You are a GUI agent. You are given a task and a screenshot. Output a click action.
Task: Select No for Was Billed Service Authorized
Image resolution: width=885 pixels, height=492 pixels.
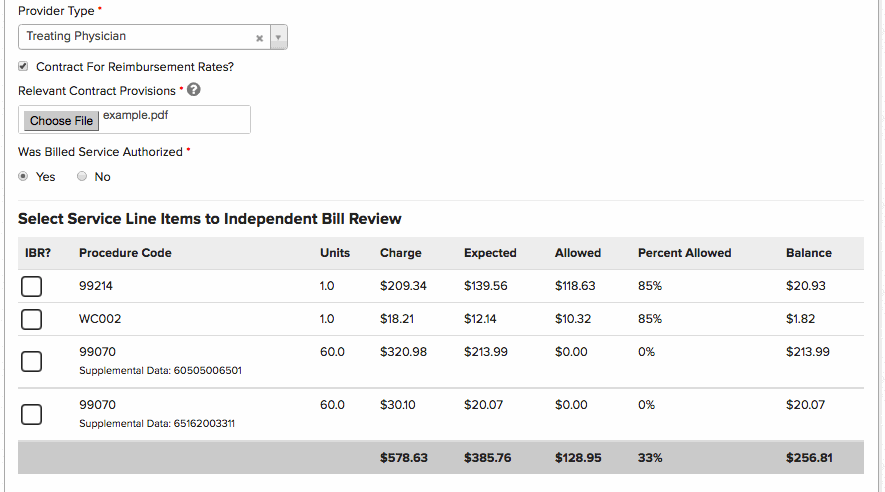(82, 177)
